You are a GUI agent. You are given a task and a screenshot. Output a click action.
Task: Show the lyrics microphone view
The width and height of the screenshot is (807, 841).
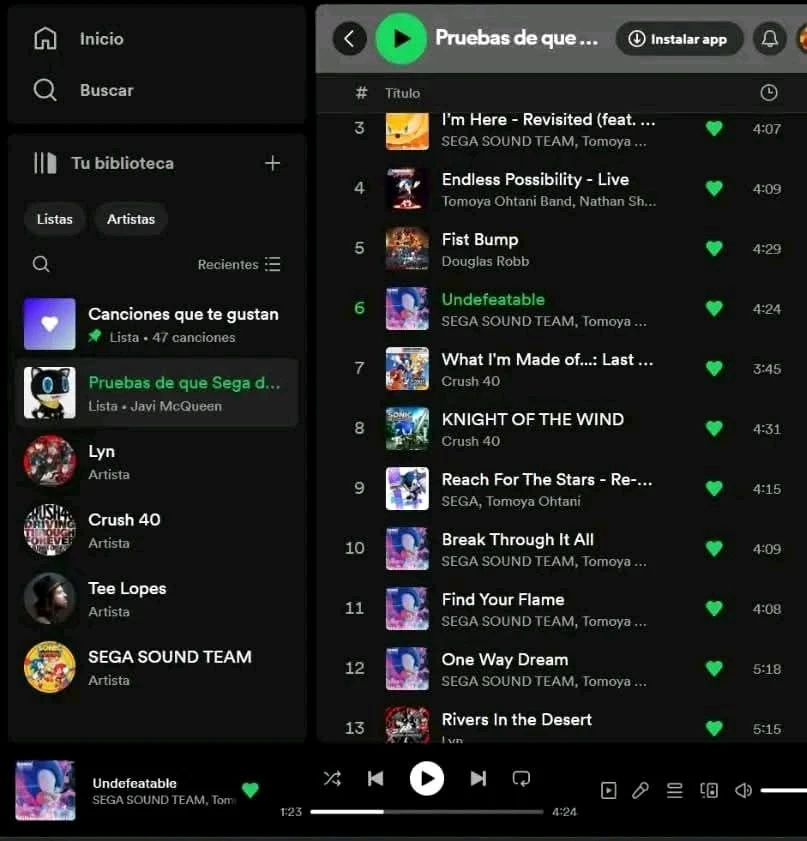pos(641,790)
